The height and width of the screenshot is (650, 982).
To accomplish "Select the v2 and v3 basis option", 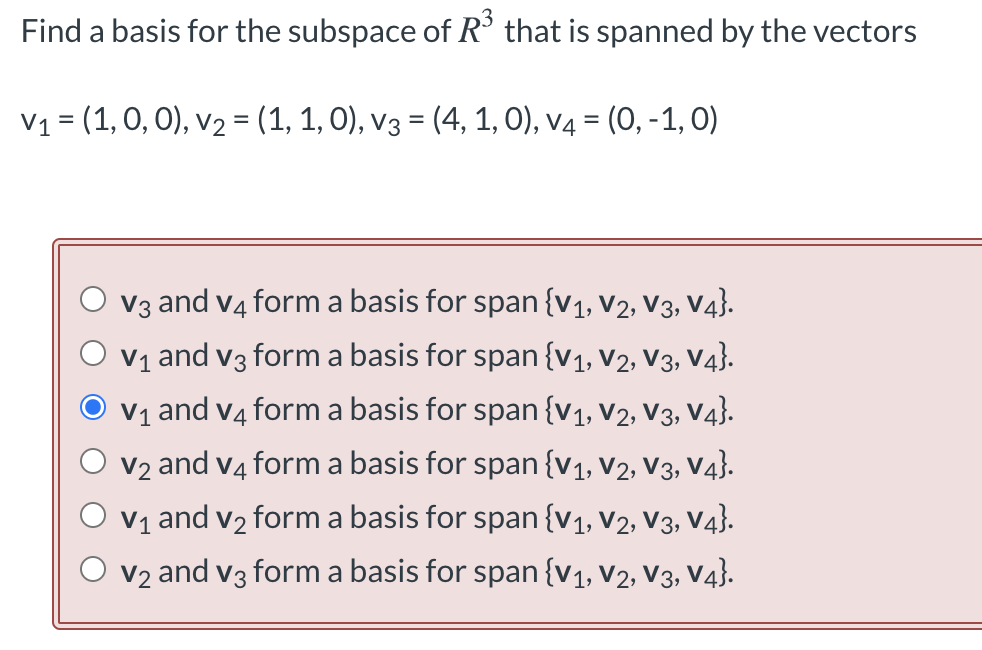I will point(94,566).
